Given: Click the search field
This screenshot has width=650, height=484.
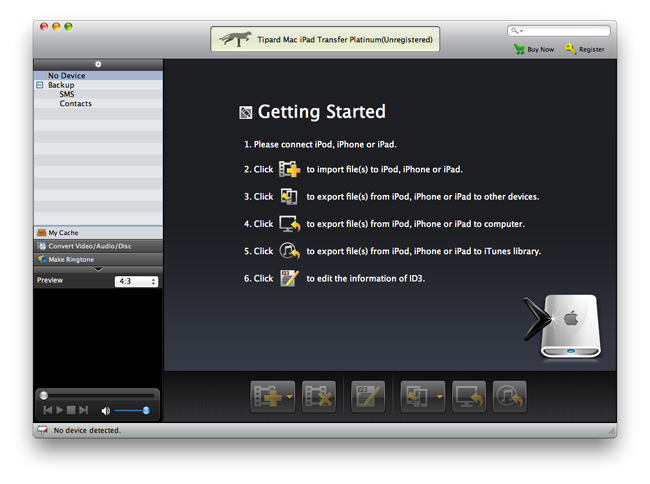Looking at the screenshot, I should [559, 31].
